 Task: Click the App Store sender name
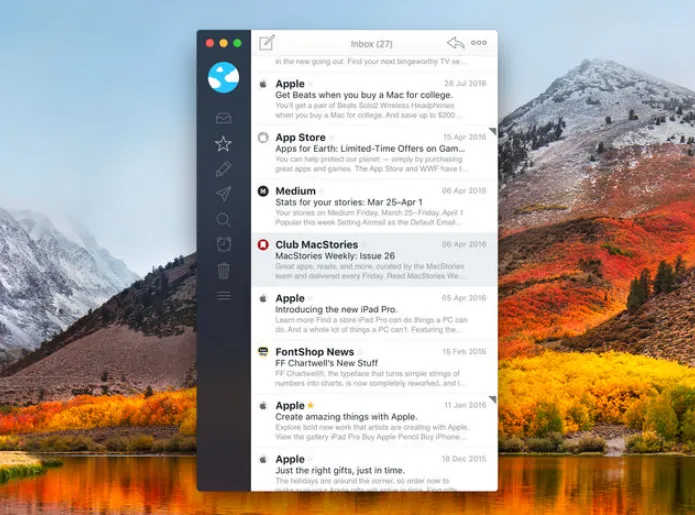pos(300,137)
